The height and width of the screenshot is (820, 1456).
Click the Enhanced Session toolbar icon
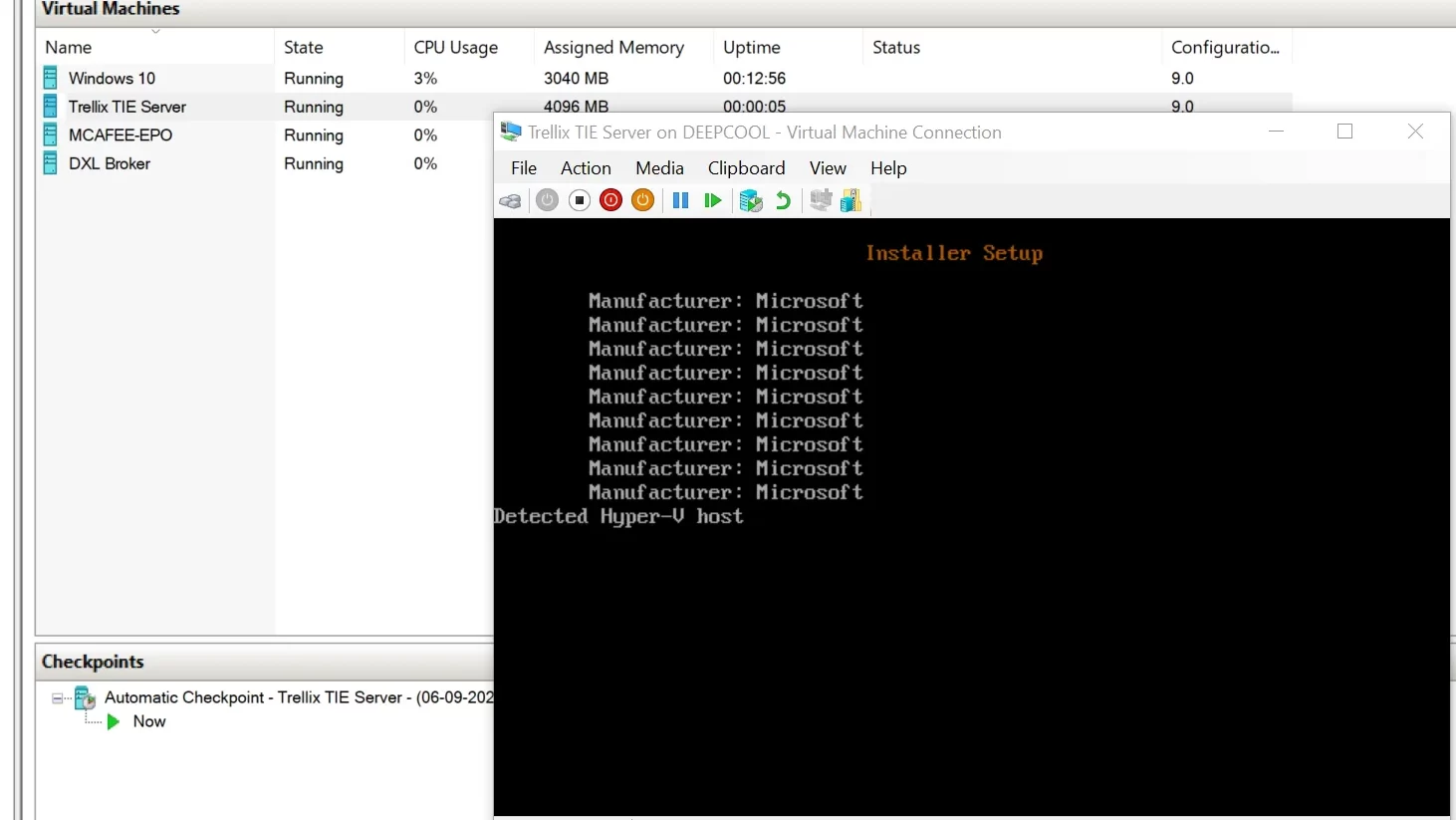click(821, 200)
